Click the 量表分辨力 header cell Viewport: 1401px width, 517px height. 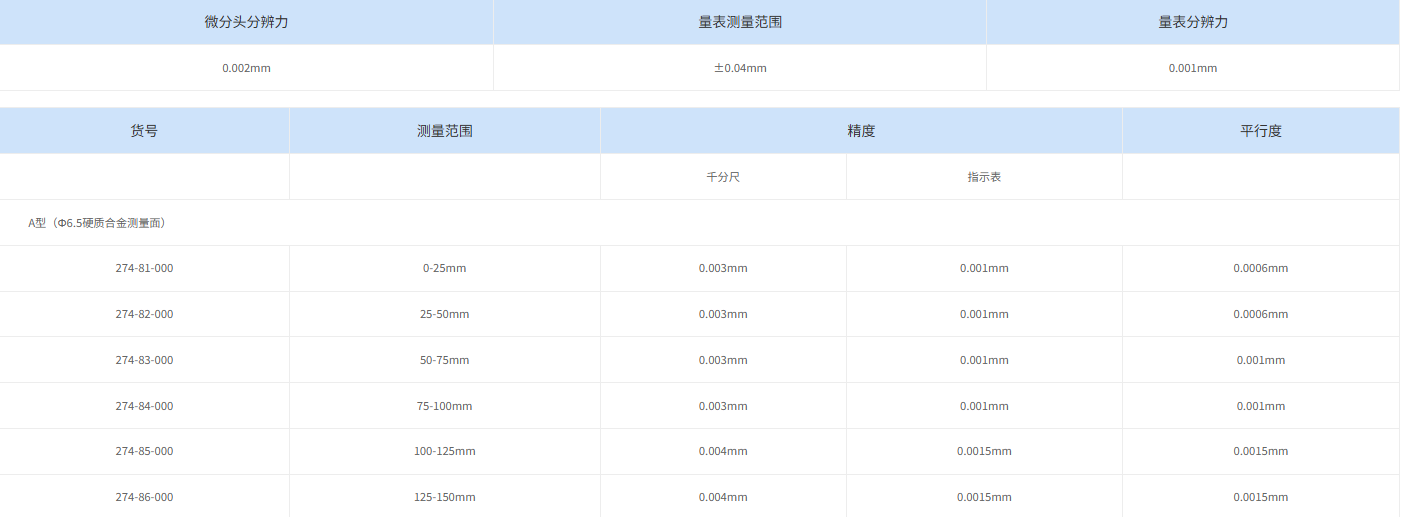click(1192, 22)
